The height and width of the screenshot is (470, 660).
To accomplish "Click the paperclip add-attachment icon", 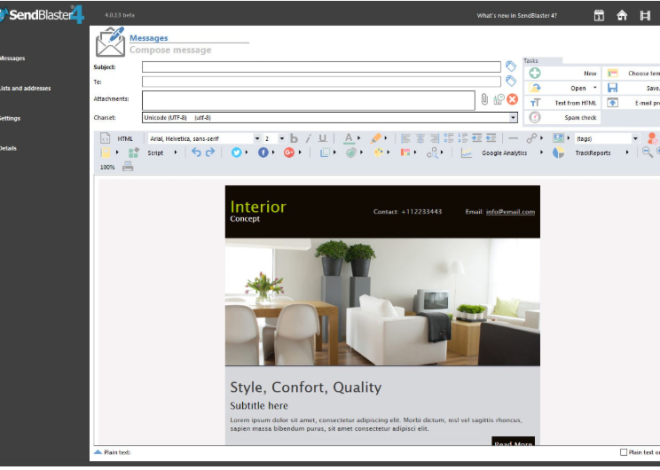I will point(484,99).
